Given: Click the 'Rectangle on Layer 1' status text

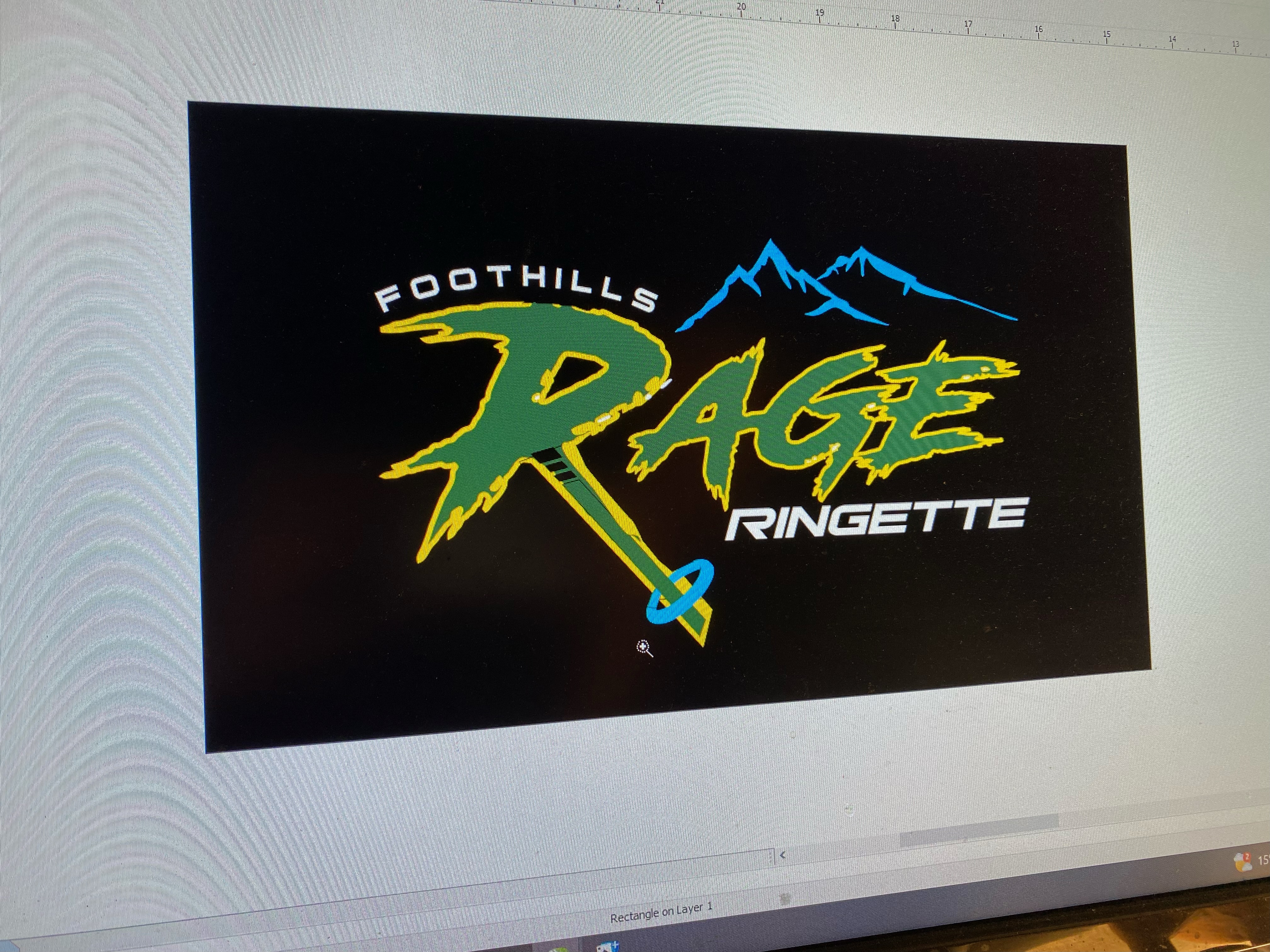Looking at the screenshot, I should [661, 912].
